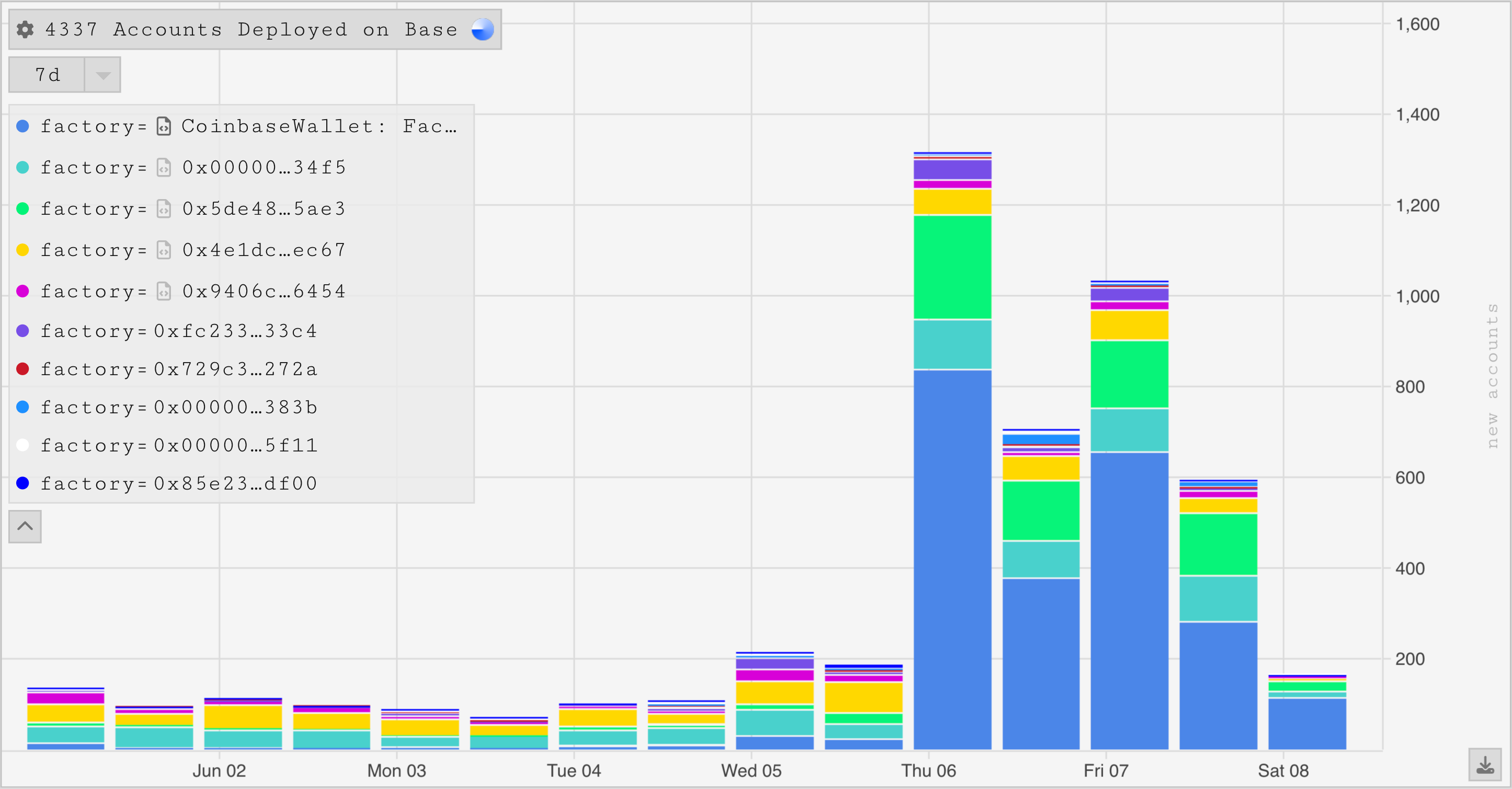1512x789 pixels.
Task: Click the yellow 0x4e1dc…ec67 color dot
Action: tap(23, 250)
